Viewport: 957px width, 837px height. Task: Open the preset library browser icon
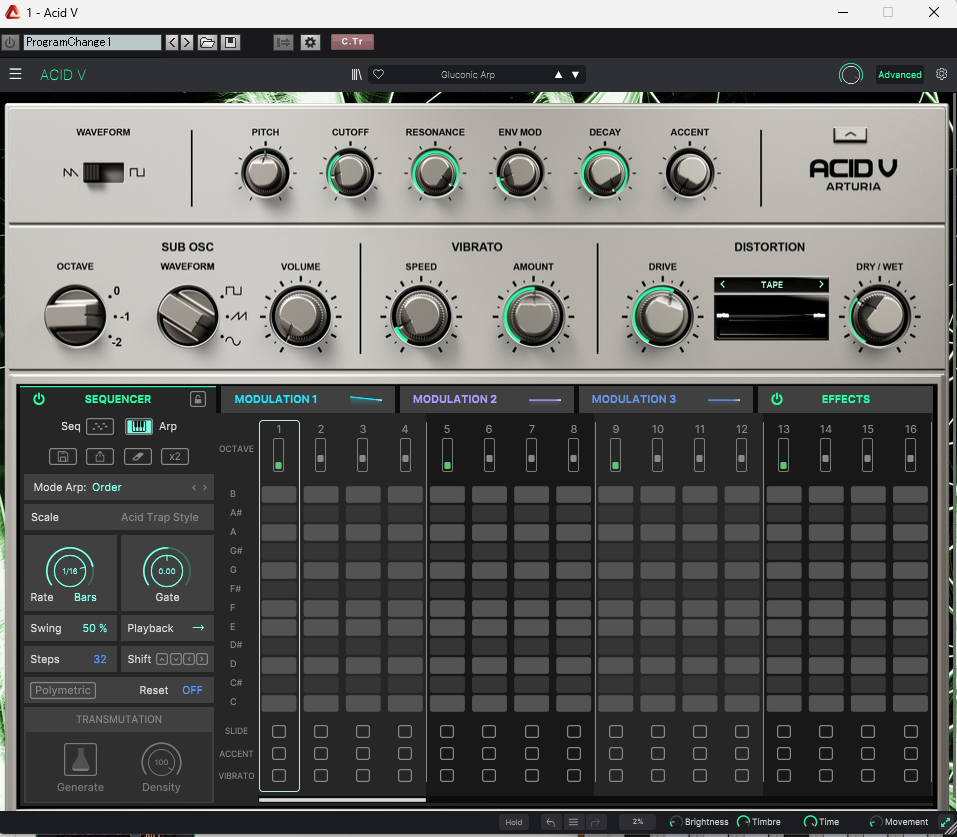(x=357, y=74)
